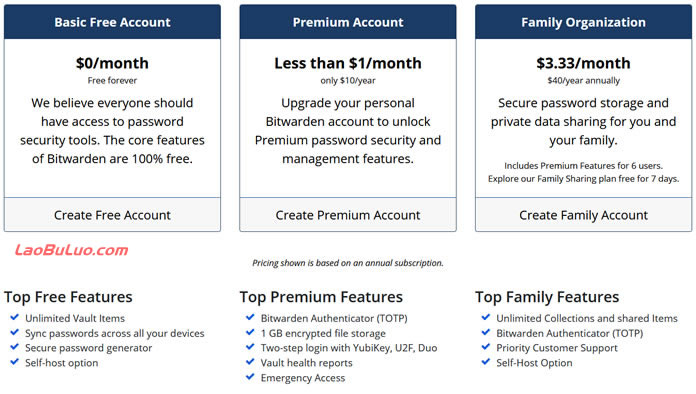Click the Family Organization header
This screenshot has width=696, height=394.
[583, 22]
